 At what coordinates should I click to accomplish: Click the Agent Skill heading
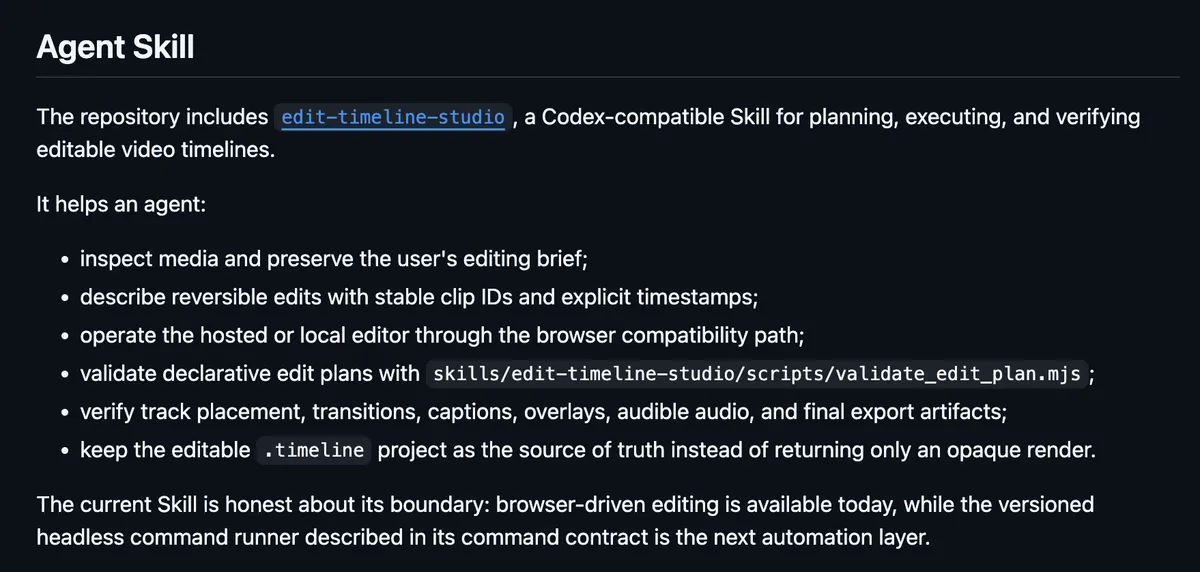click(115, 47)
